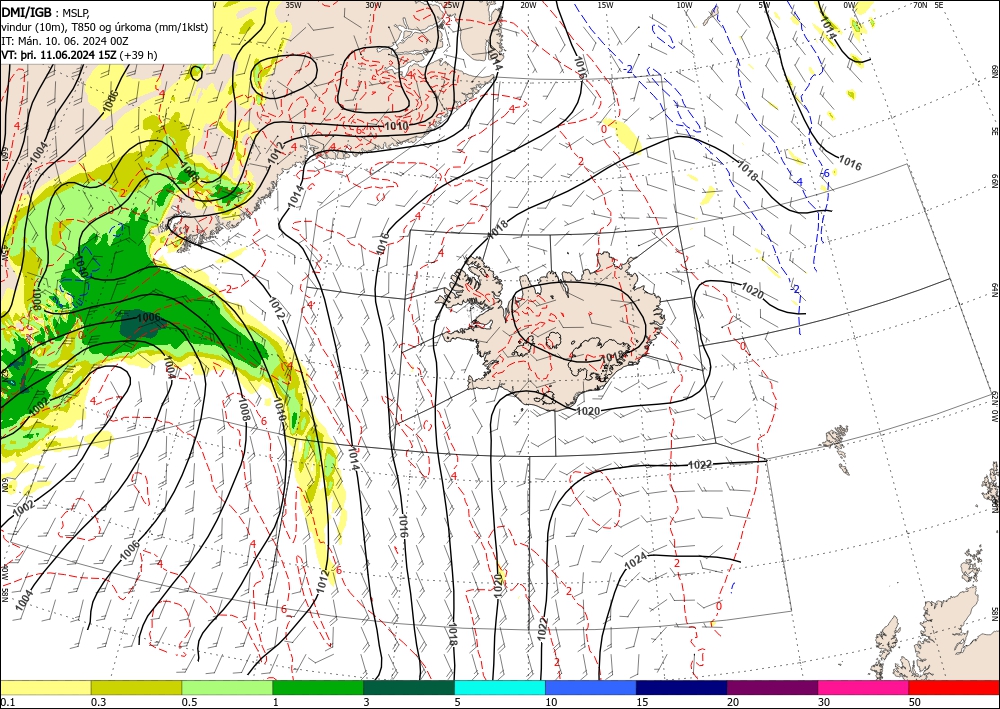This screenshot has width=1000, height=709.
Task: Click the '20W' longitude label
Action: pyautogui.click(x=528, y=5)
